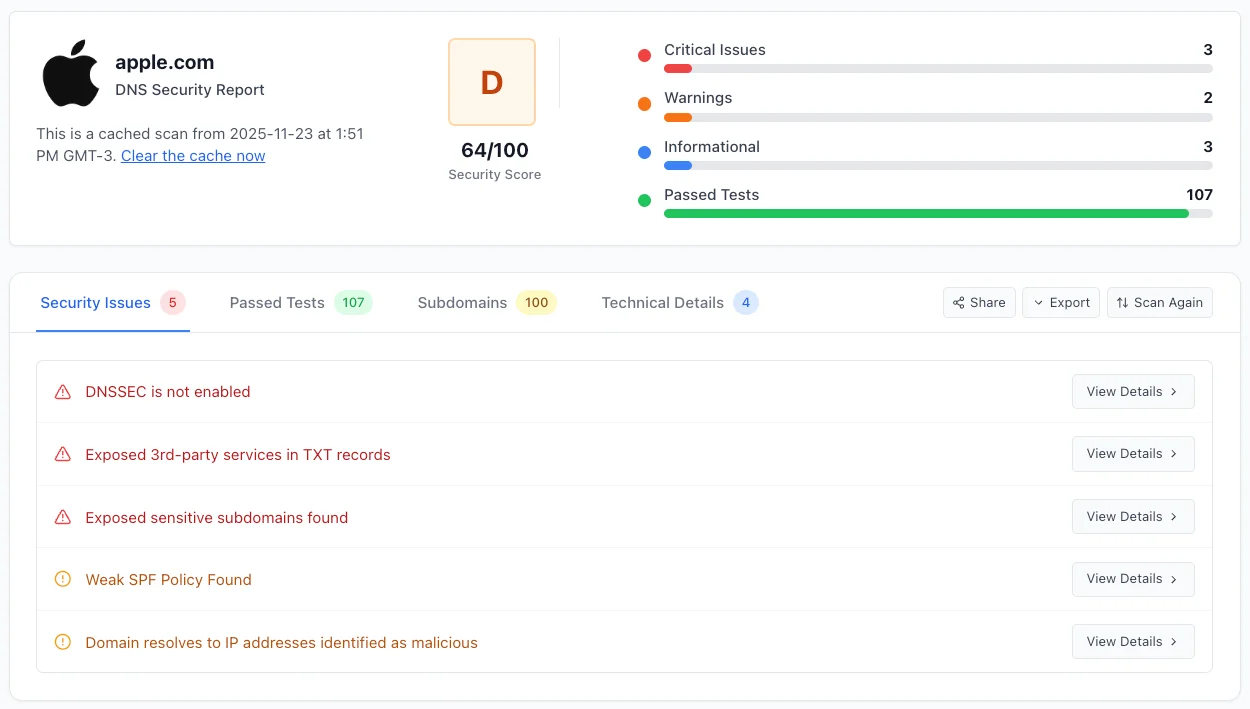Click the apple.com domain heading
Image resolution: width=1250 pixels, height=709 pixels.
(164, 62)
